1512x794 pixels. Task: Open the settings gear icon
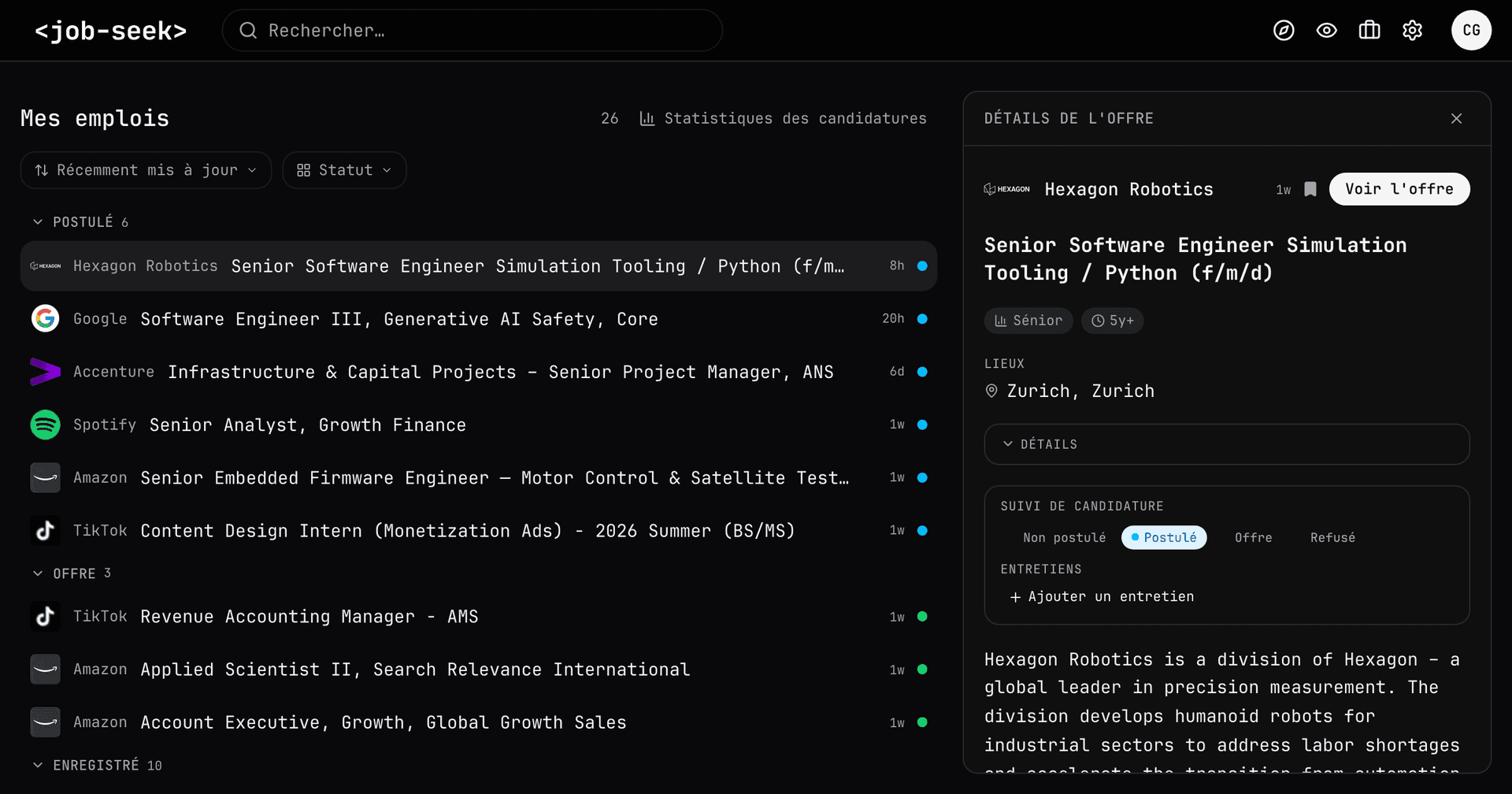1413,31
